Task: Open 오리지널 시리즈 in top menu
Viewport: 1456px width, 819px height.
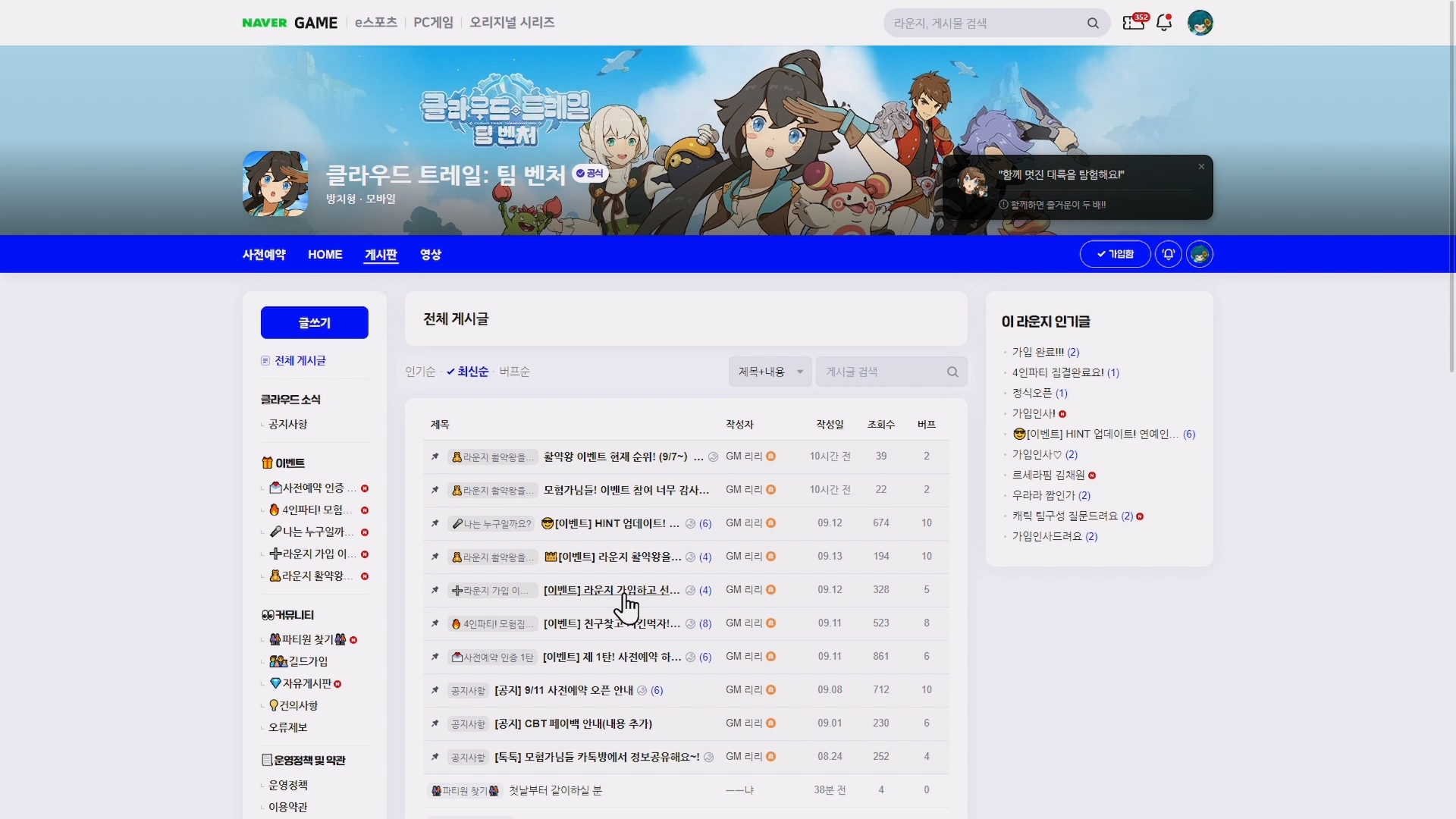Action: point(512,23)
